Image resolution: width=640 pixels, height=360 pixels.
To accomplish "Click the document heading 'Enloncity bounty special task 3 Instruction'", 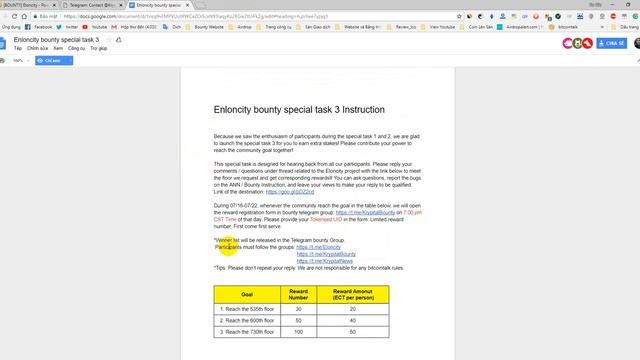I will click(299, 110).
